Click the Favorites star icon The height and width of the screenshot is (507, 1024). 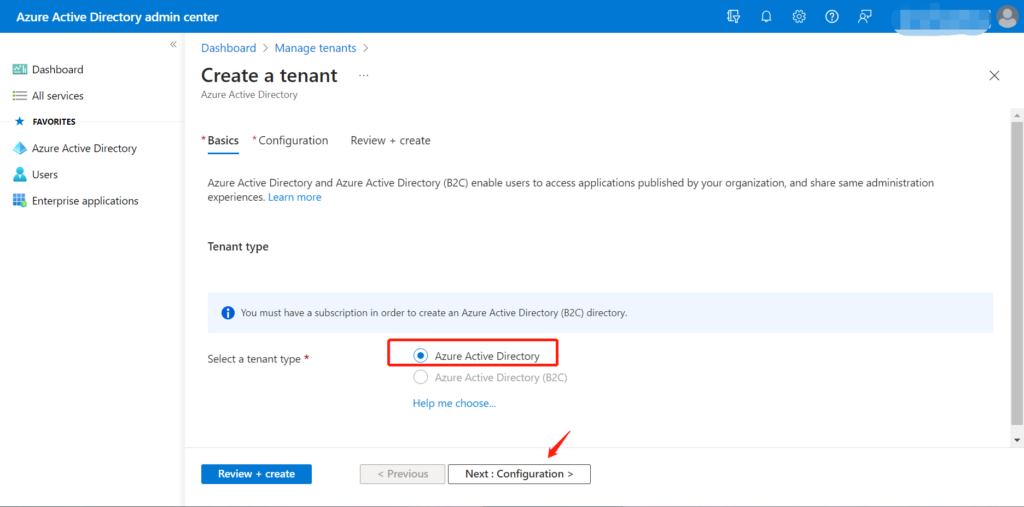click(x=20, y=122)
